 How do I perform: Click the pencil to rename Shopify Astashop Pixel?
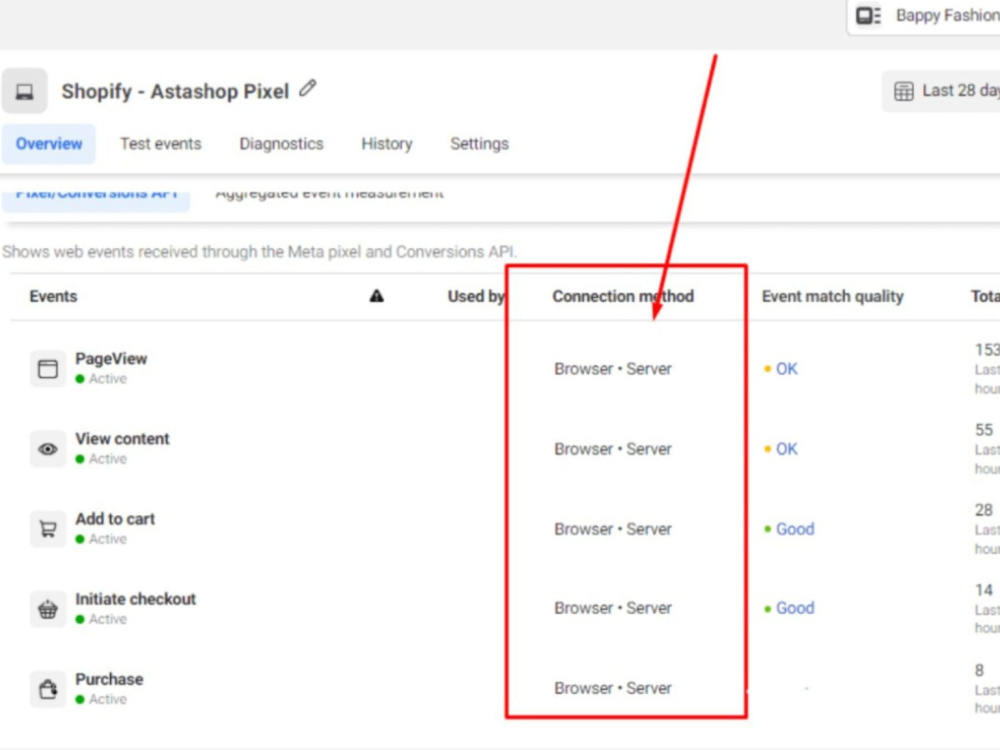coord(308,88)
